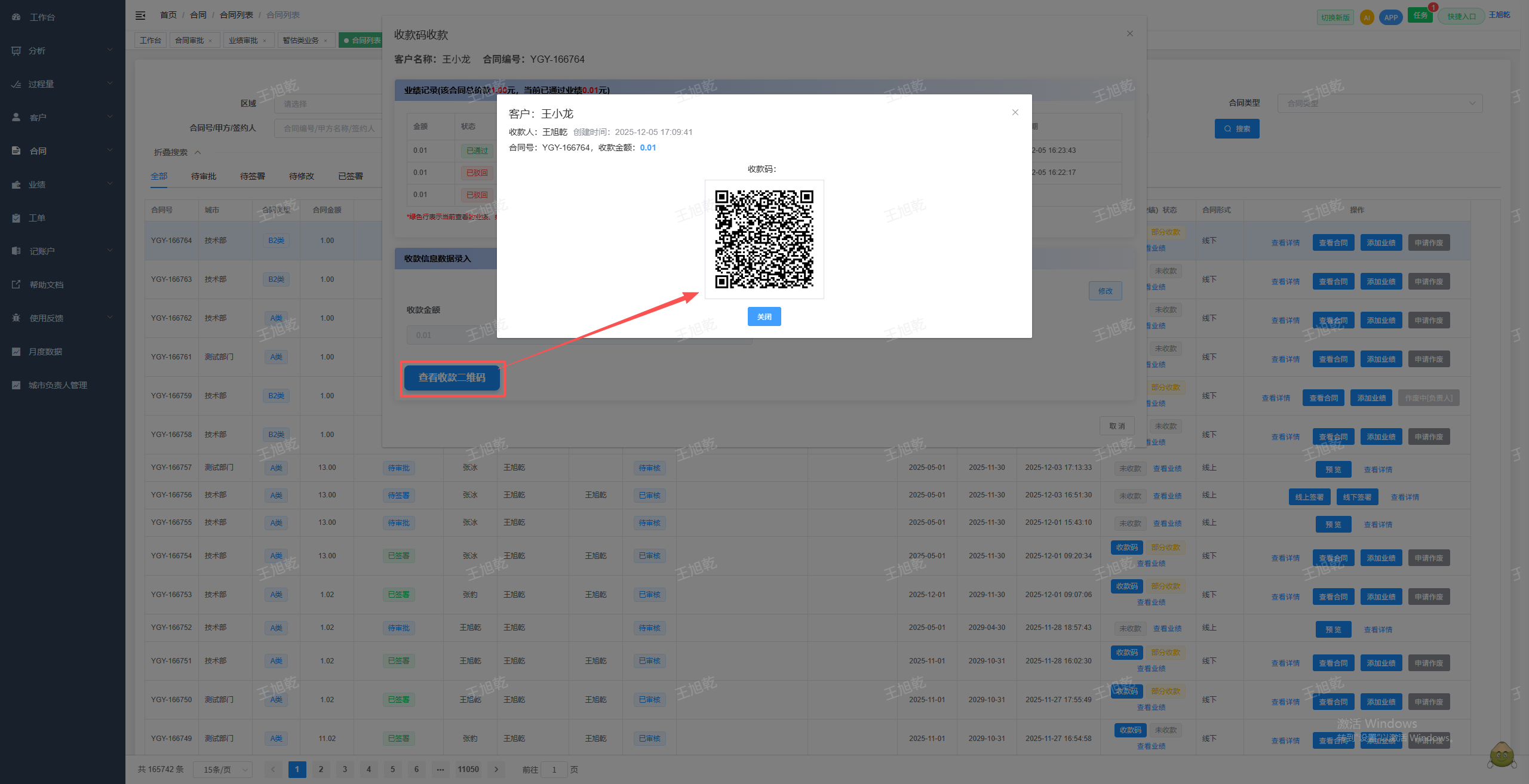Click 查看业绩 link for YGY-166755 row
1529x784 pixels.
coord(1167,524)
